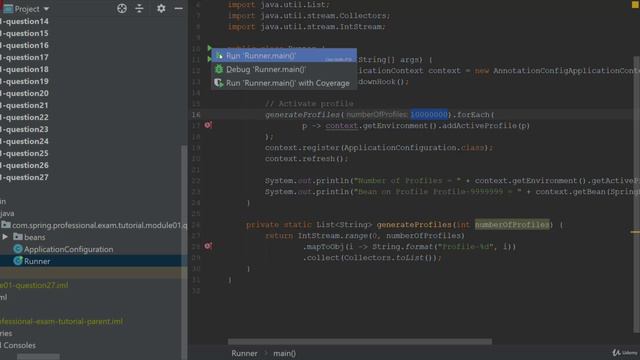Open Project panel settings gear
The width and height of the screenshot is (640, 360).
coord(161,9)
